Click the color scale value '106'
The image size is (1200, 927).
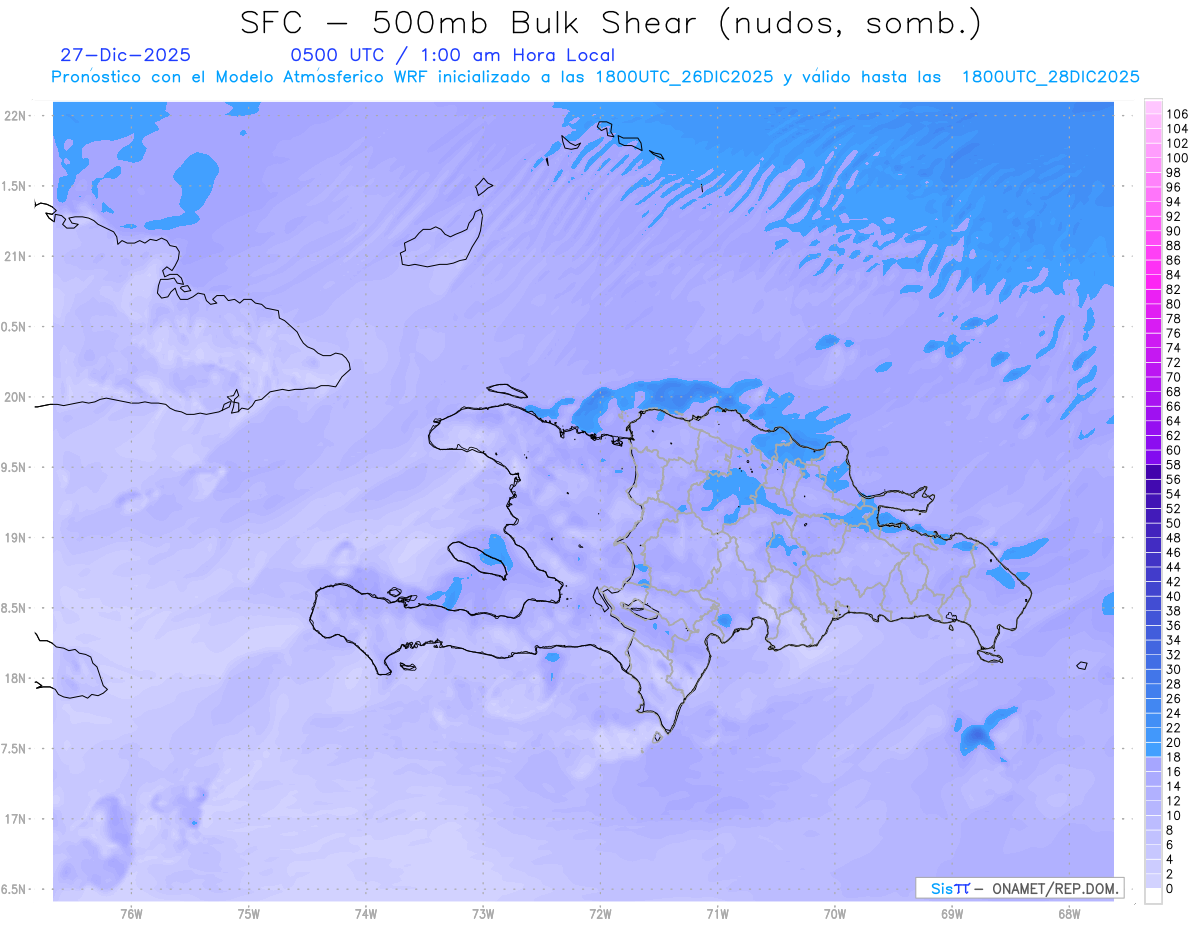(1177, 115)
